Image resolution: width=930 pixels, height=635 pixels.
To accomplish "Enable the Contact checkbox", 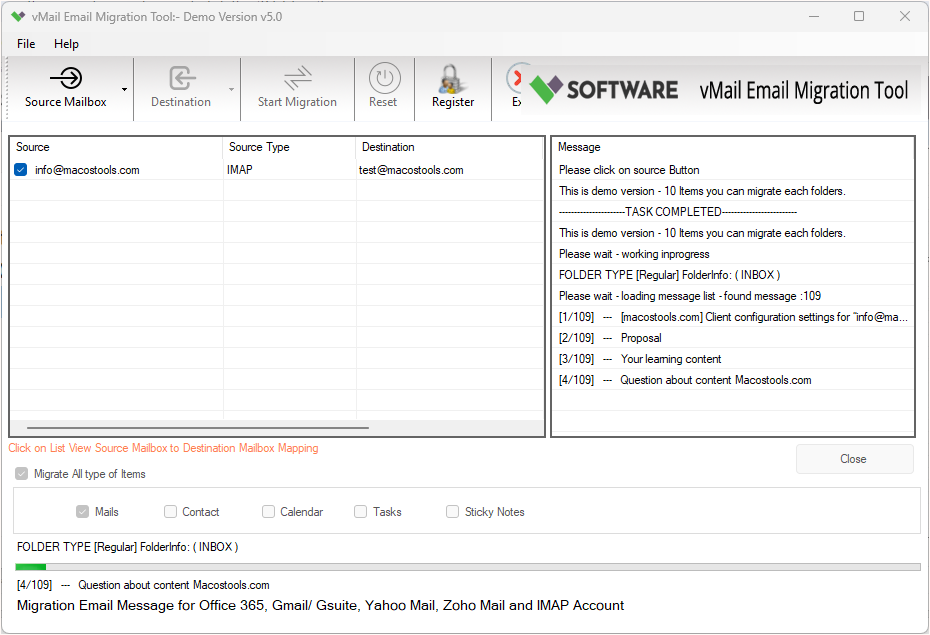I will click(170, 512).
